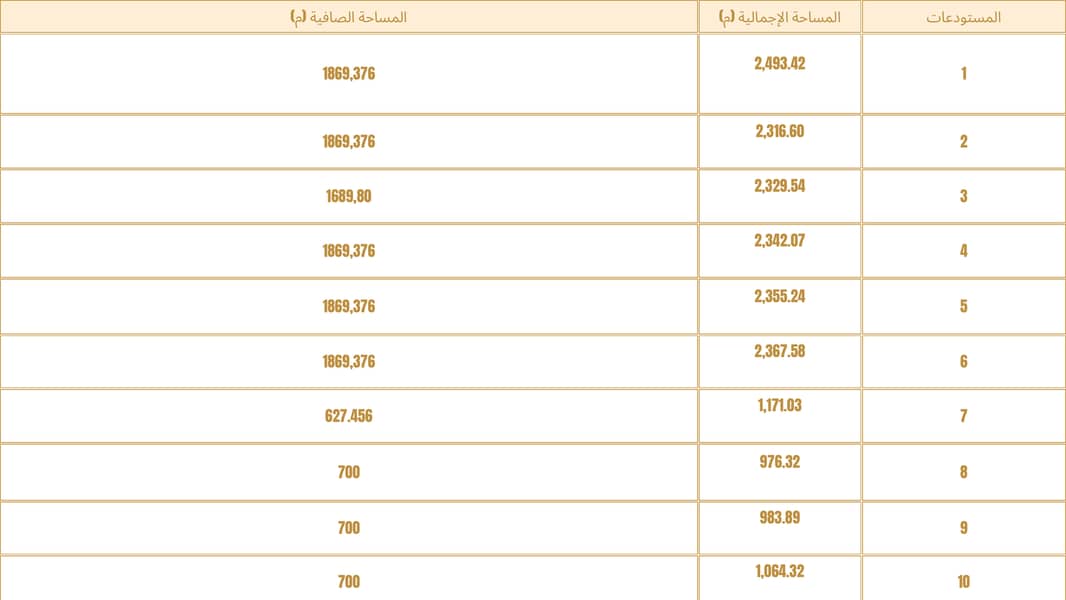Click gross area value 1,064.32
Viewport: 1066px width, 600px height.
coord(780,571)
